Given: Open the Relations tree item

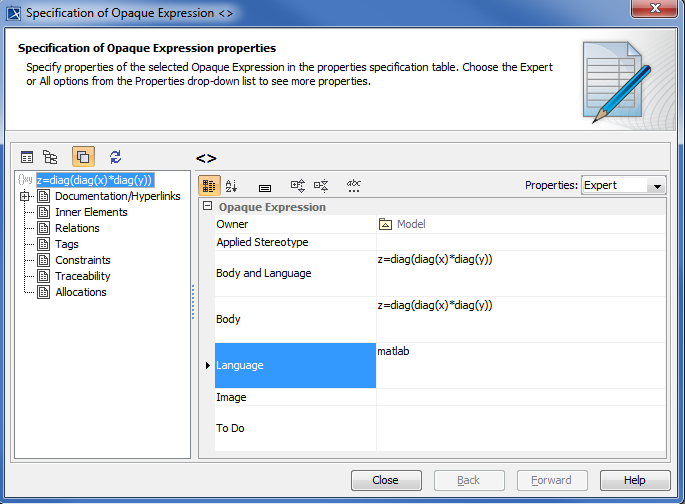Looking at the screenshot, I should pyautogui.click(x=77, y=228).
